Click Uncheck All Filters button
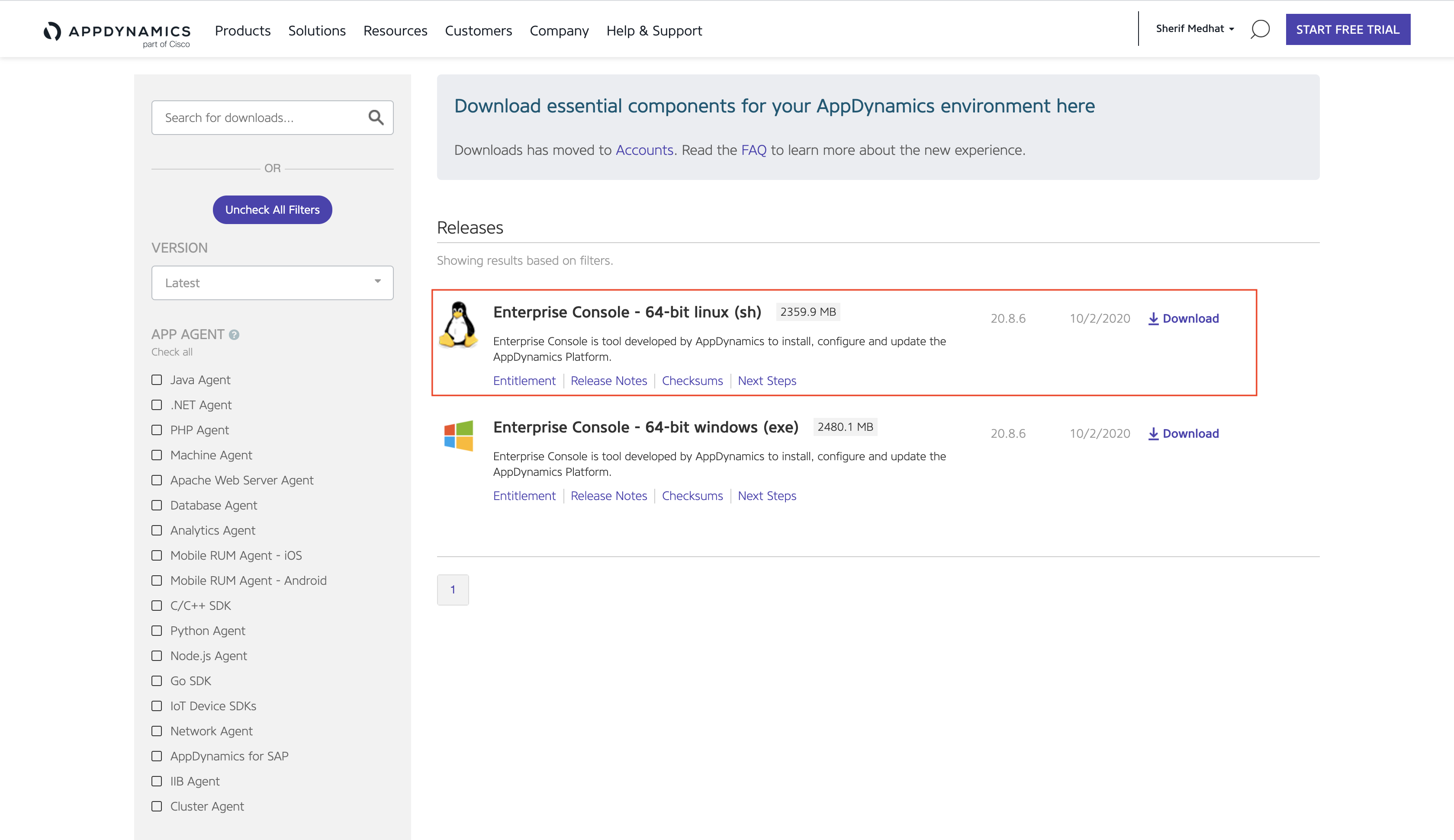Image resolution: width=1454 pixels, height=840 pixels. (272, 210)
